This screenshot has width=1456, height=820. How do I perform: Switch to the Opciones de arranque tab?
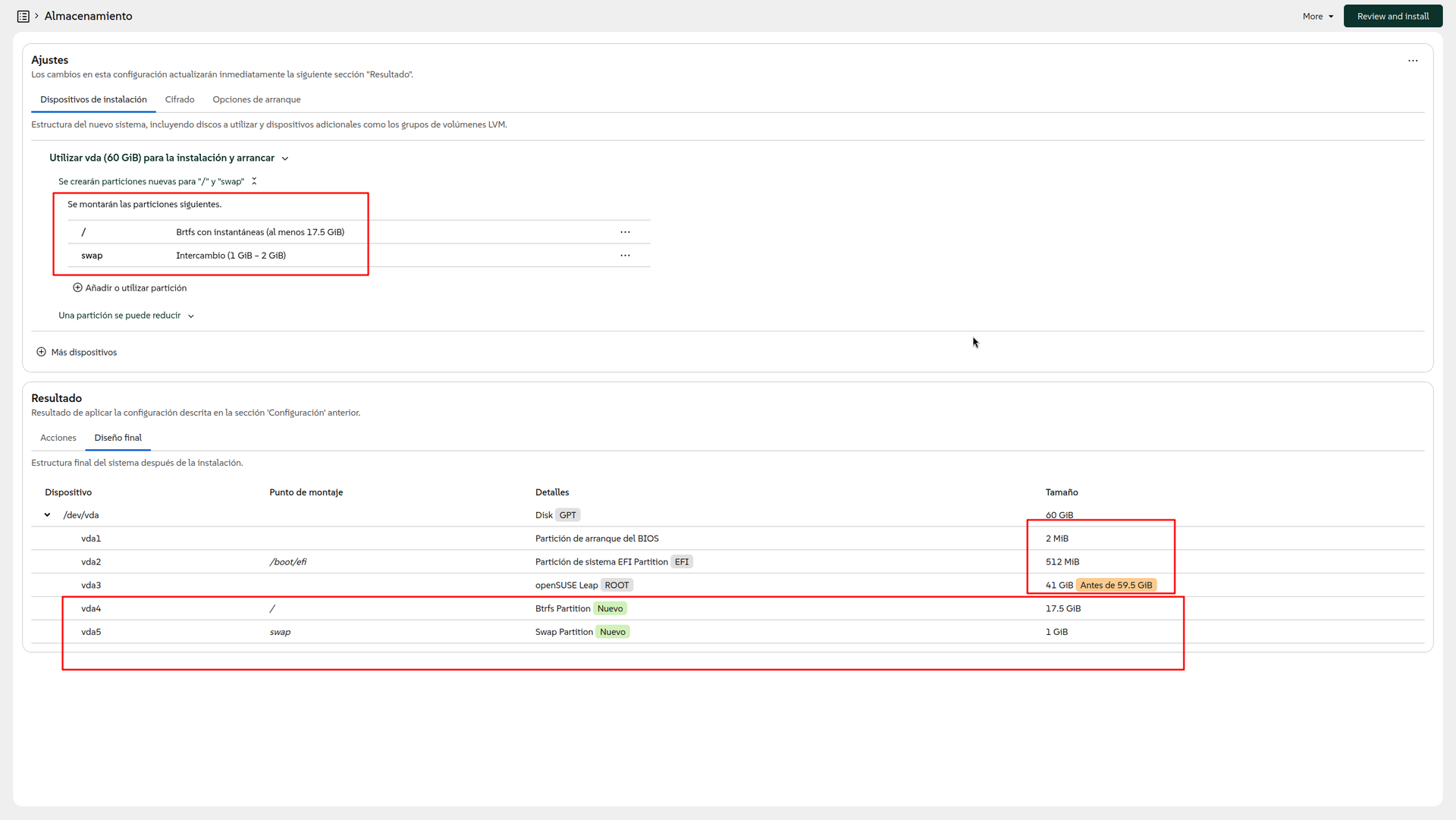[x=256, y=99]
